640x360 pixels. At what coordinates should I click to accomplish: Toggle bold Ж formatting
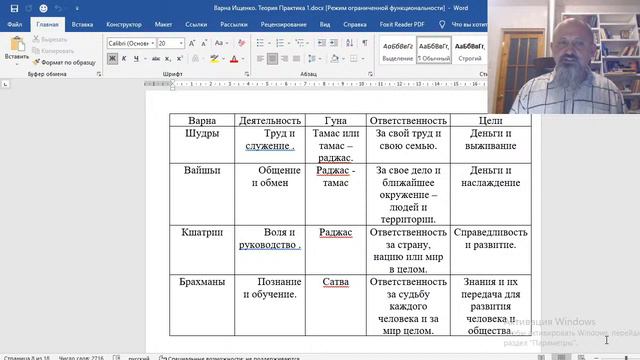[x=112, y=59]
